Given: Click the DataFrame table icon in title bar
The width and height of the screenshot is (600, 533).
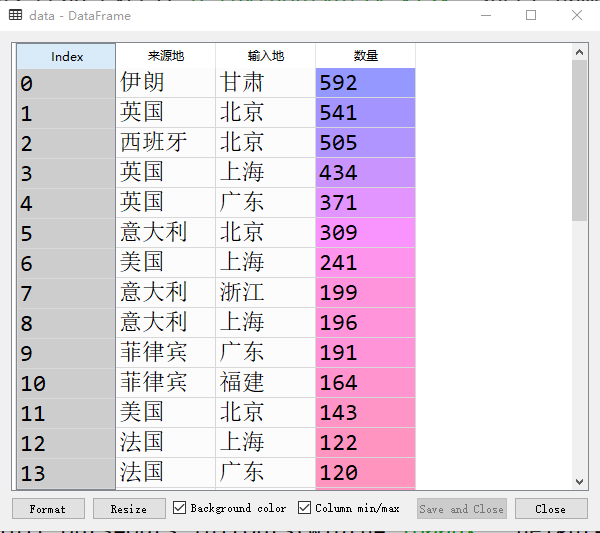Looking at the screenshot, I should [x=15, y=15].
